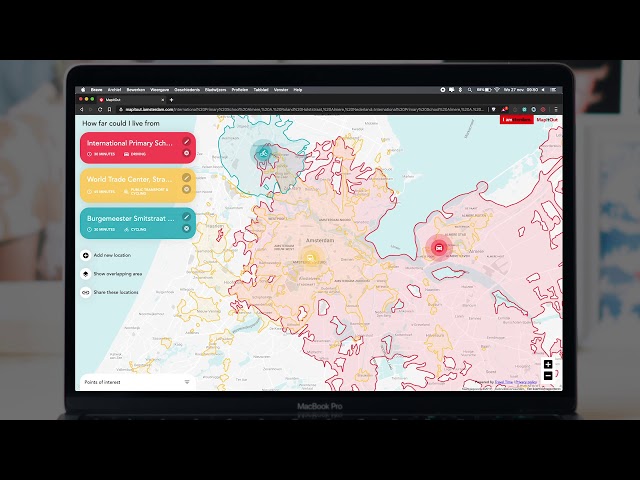Click the Bluetooth icon in menu bar

pyautogui.click(x=460, y=90)
